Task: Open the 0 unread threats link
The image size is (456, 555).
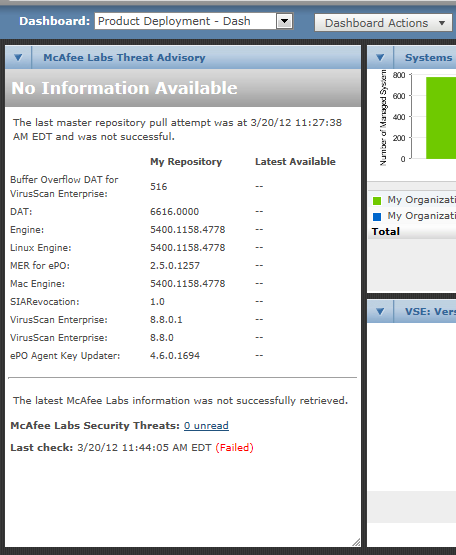Action: (x=206, y=425)
